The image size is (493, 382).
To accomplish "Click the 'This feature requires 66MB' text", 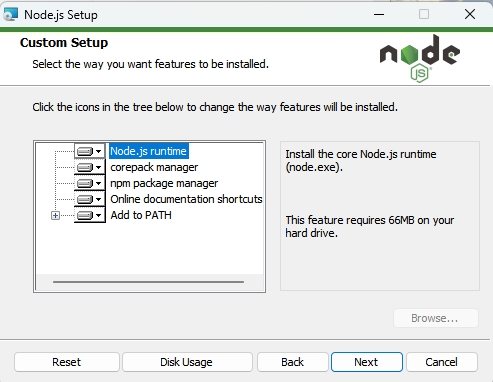I will coord(370,227).
